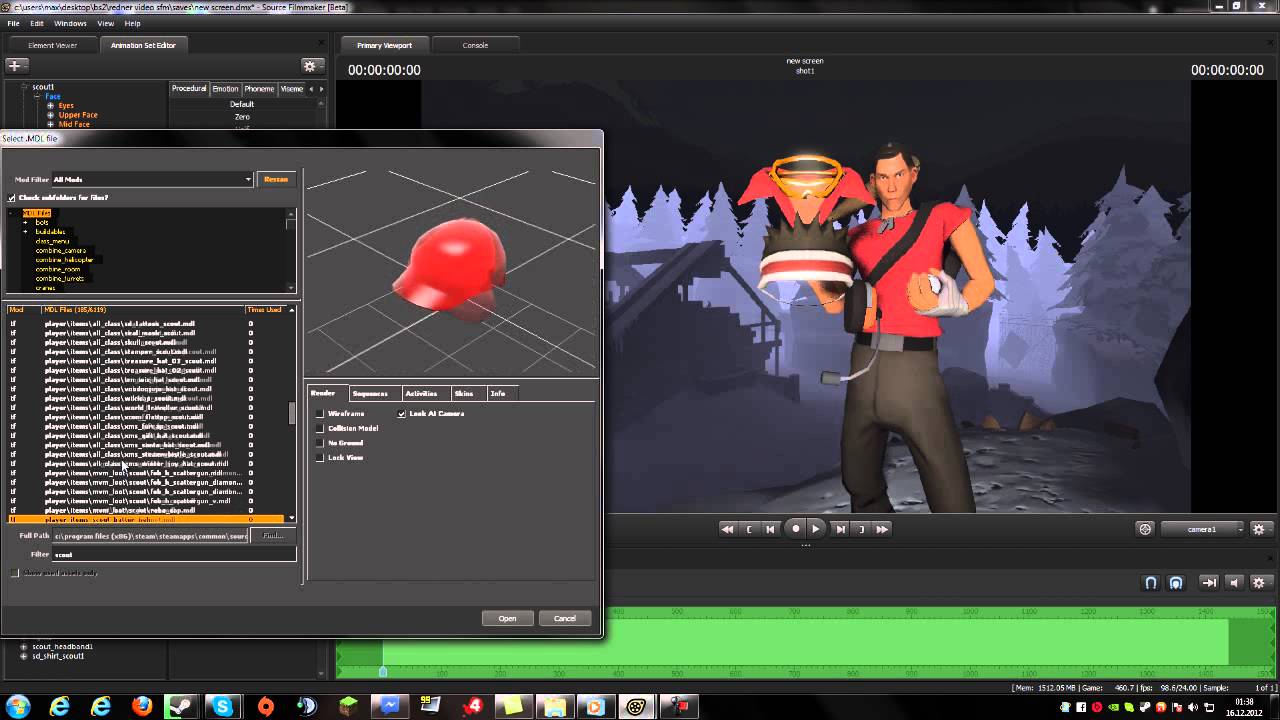The height and width of the screenshot is (720, 1280).
Task: Skip to first frame in playback controls
Action: 728,529
